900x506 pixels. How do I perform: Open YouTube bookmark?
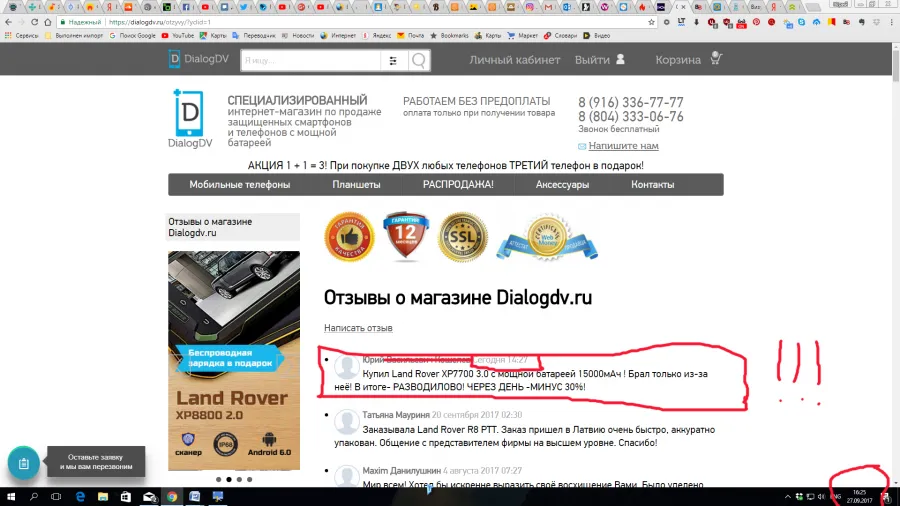[178, 36]
